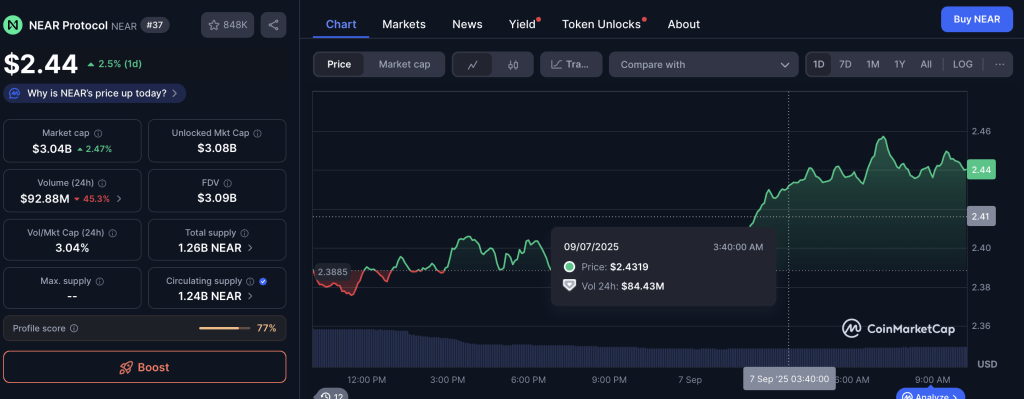Click the 77% profile score value

266,328
